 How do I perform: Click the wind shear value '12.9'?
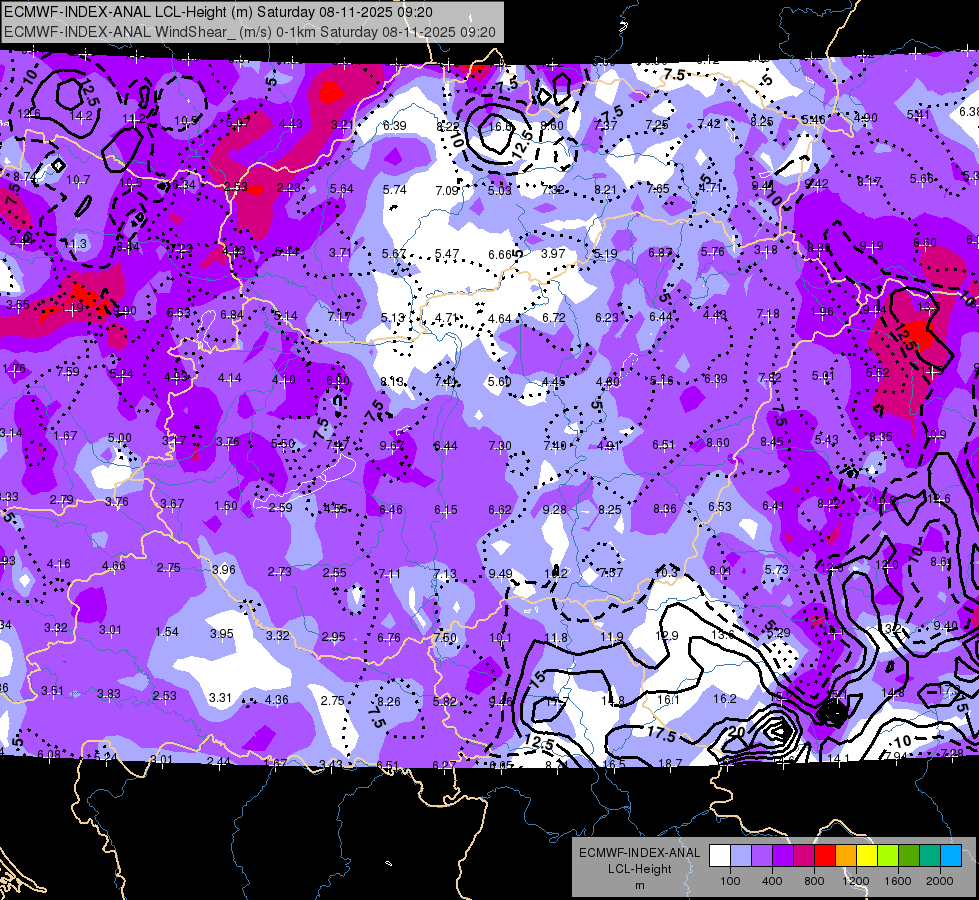pyautogui.click(x=667, y=636)
